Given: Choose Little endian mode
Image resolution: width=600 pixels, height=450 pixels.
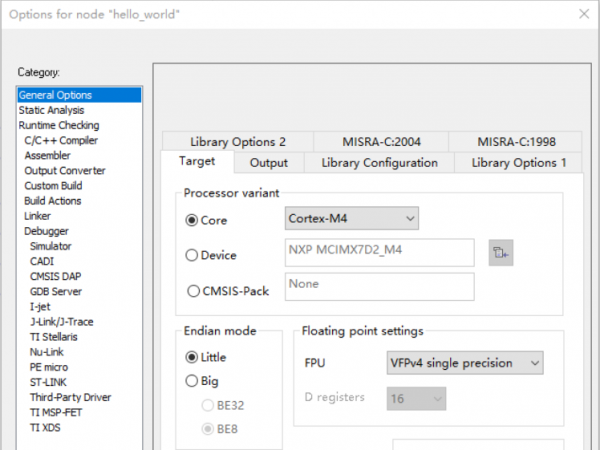Looking at the screenshot, I should click(192, 356).
